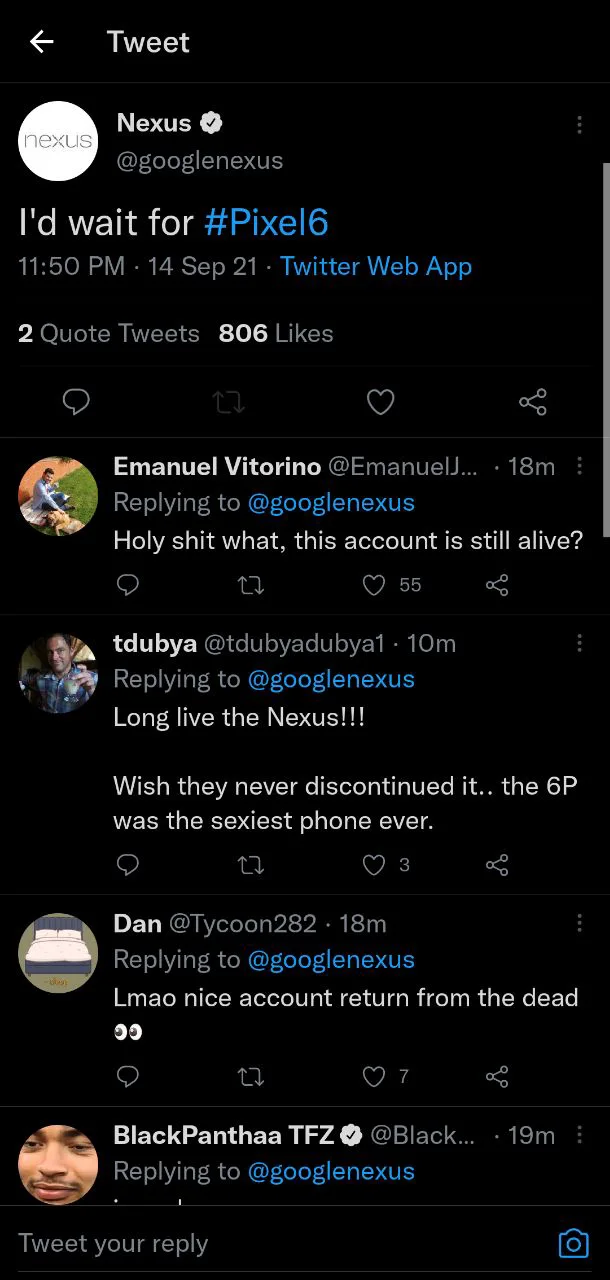Open more options on Nexus tweet
The height and width of the screenshot is (1280, 610).
(579, 125)
